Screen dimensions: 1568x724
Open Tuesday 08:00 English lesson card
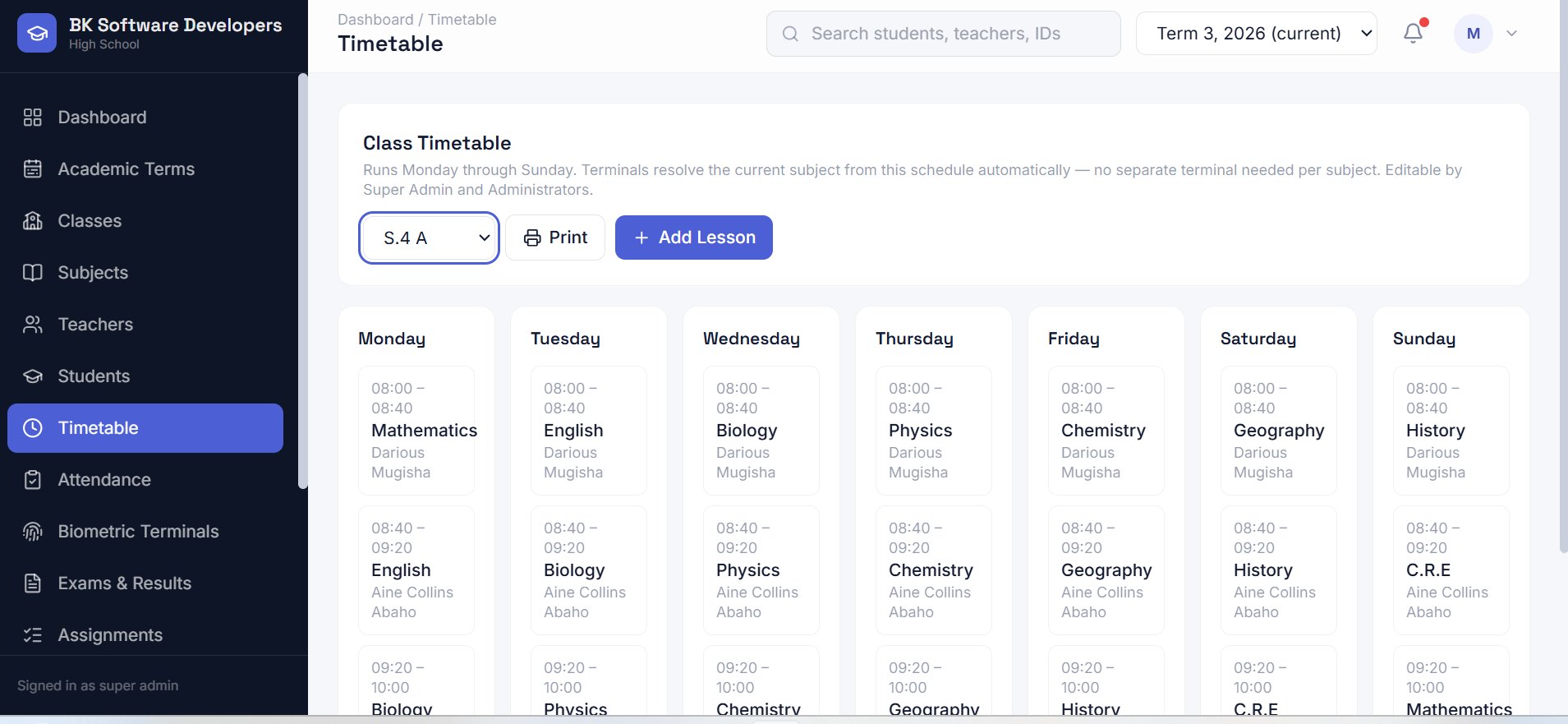coord(589,431)
